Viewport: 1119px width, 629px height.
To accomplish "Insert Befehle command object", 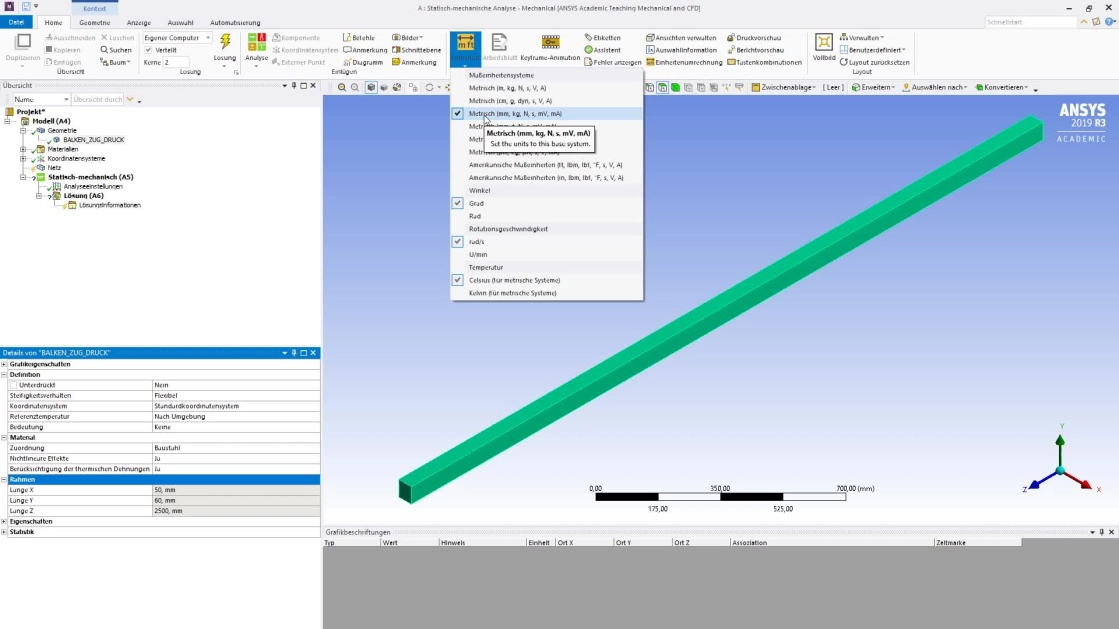I will [x=358, y=38].
